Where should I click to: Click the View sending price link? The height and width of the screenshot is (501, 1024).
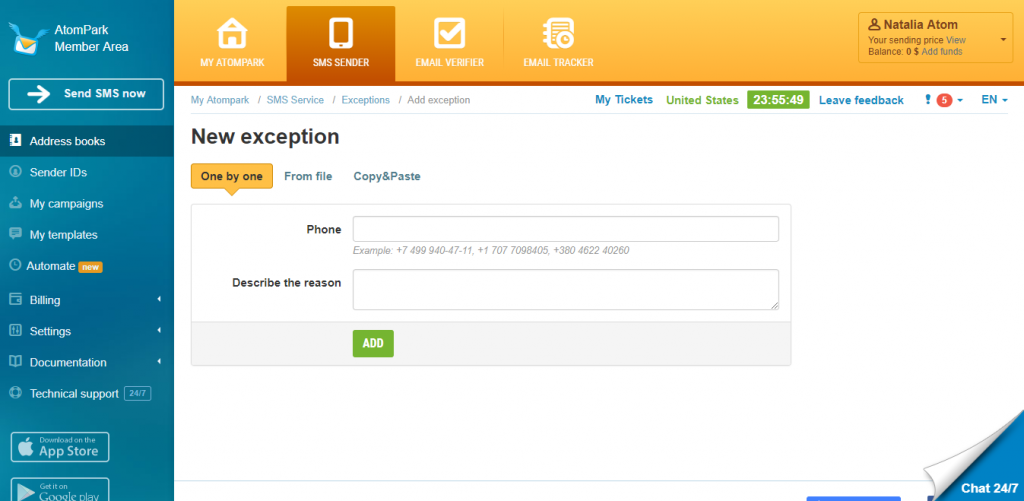[x=956, y=40]
